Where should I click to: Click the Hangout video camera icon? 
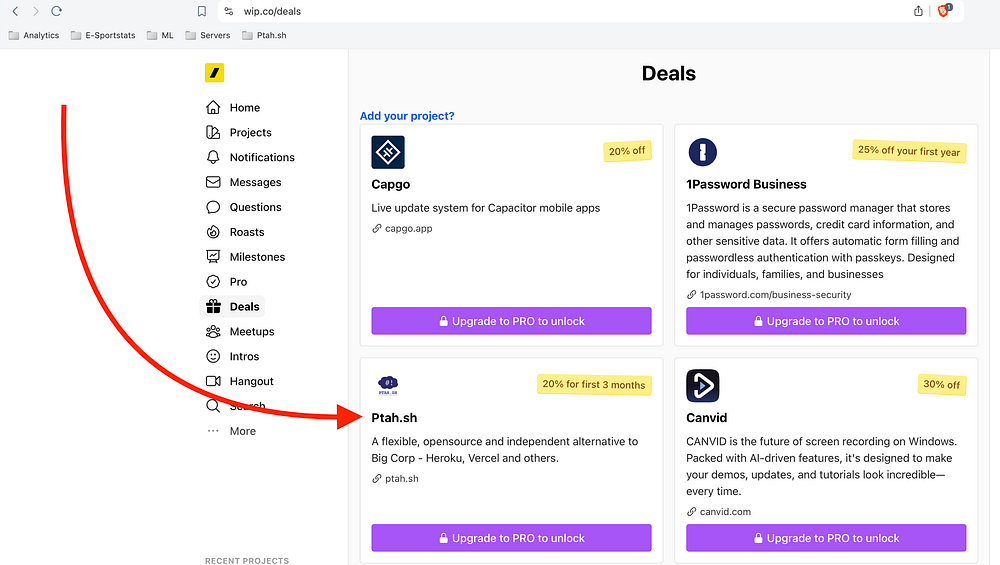coord(213,381)
